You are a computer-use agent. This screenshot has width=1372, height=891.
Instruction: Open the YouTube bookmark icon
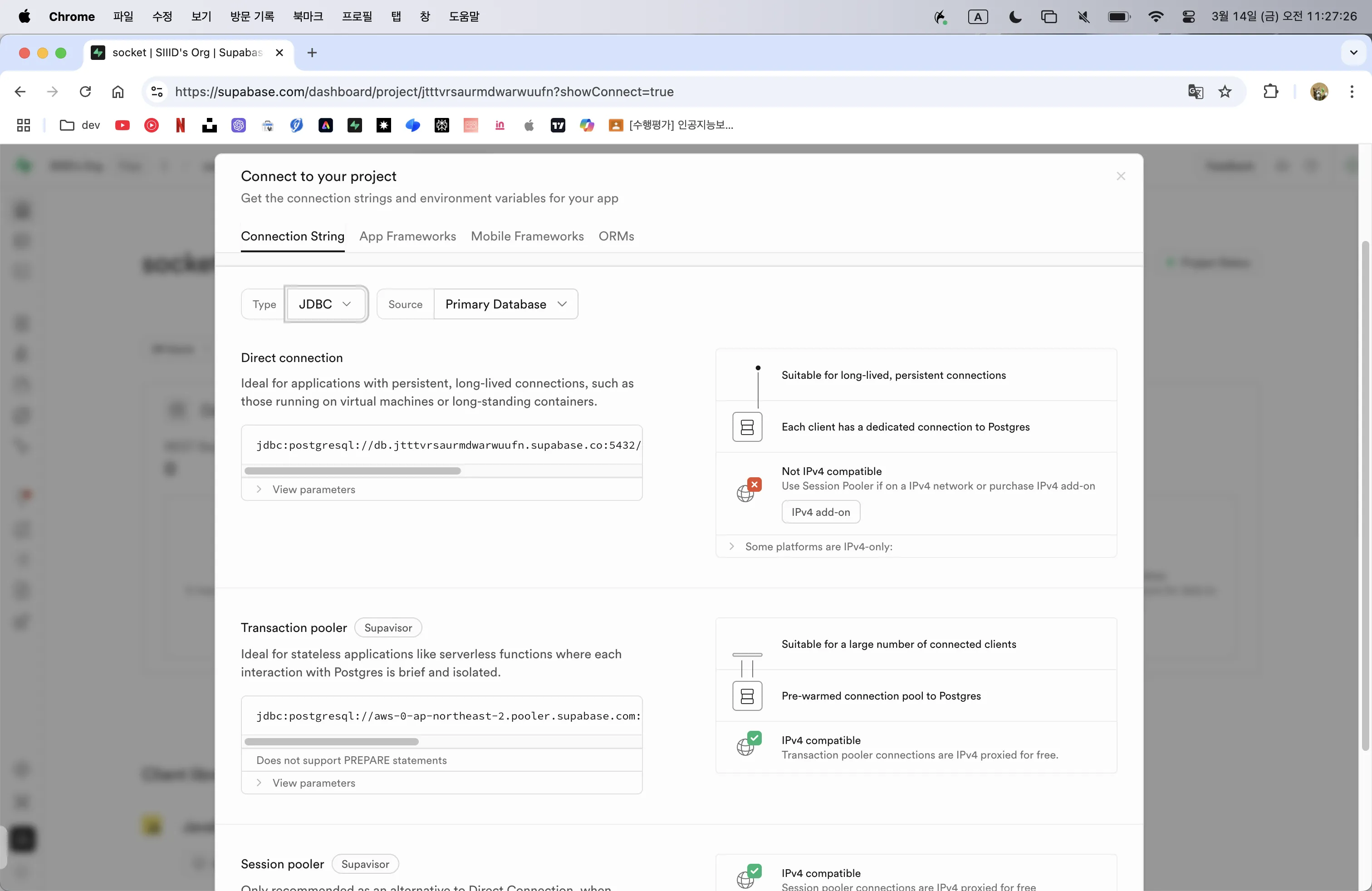122,125
